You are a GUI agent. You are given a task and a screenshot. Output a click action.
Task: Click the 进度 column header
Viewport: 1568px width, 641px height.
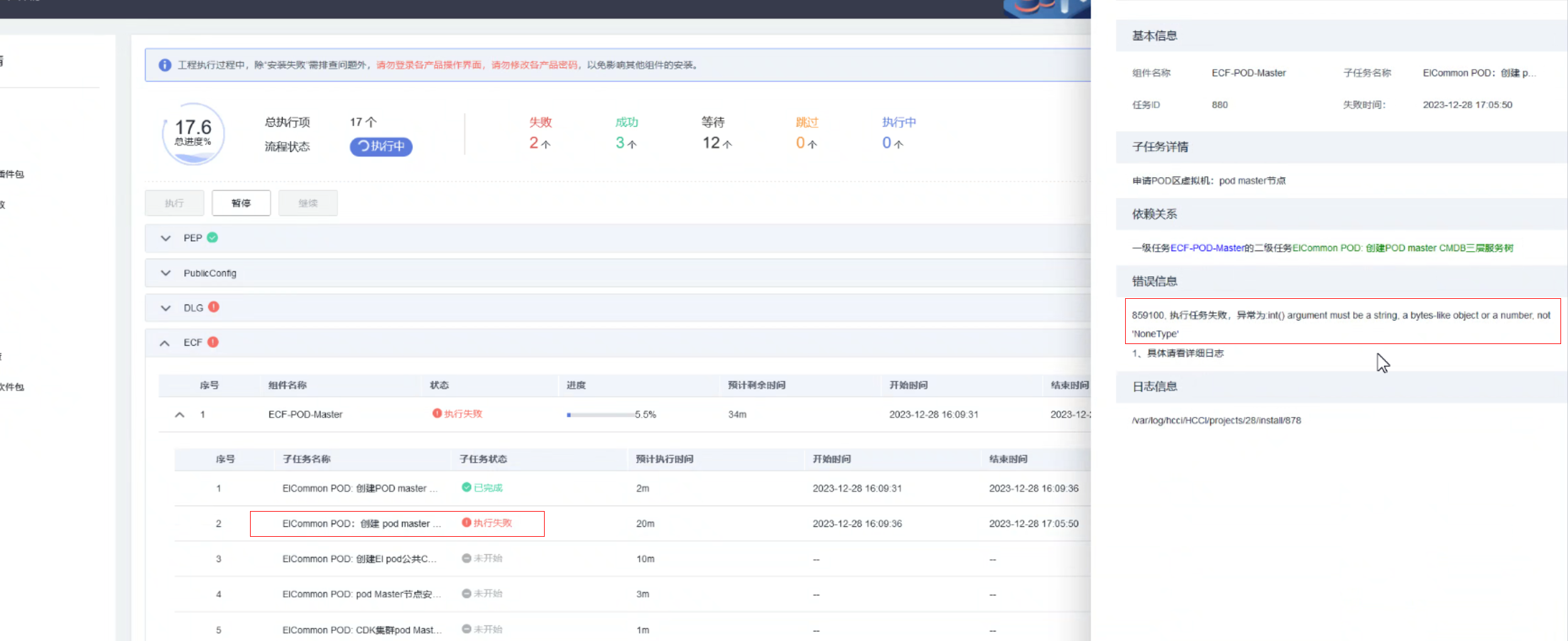coord(576,385)
